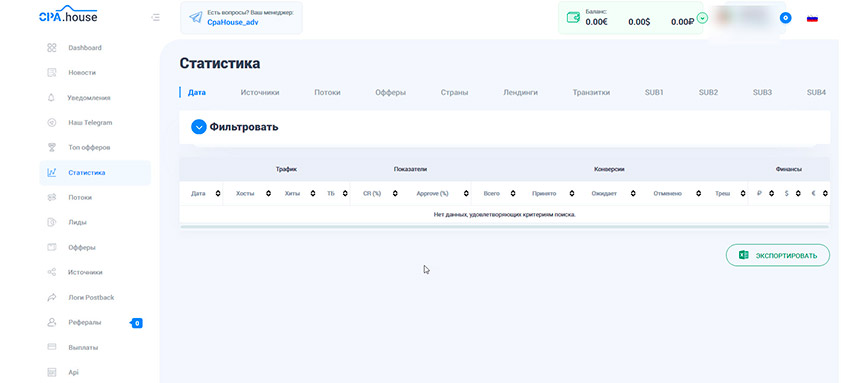Viewport: 864px width, 383px height.
Task: Expand the balance dropdown arrow
Action: [x=702, y=18]
